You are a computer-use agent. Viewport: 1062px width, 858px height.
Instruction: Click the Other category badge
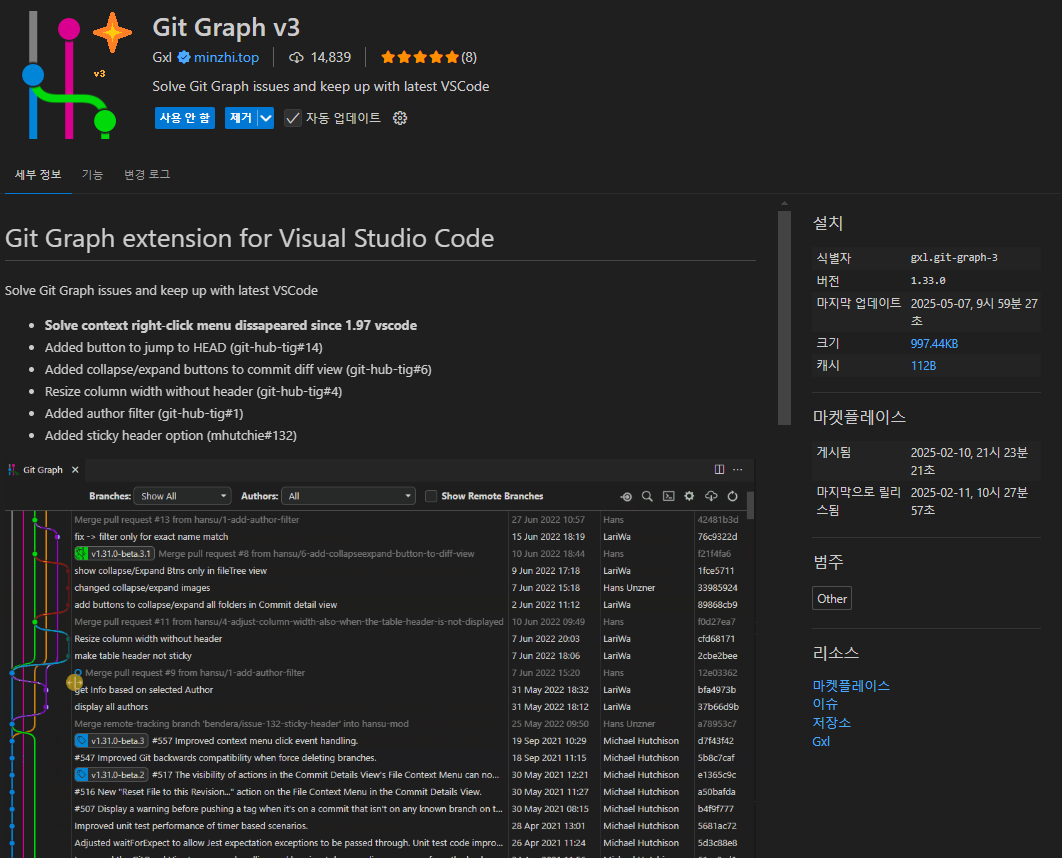[832, 599]
